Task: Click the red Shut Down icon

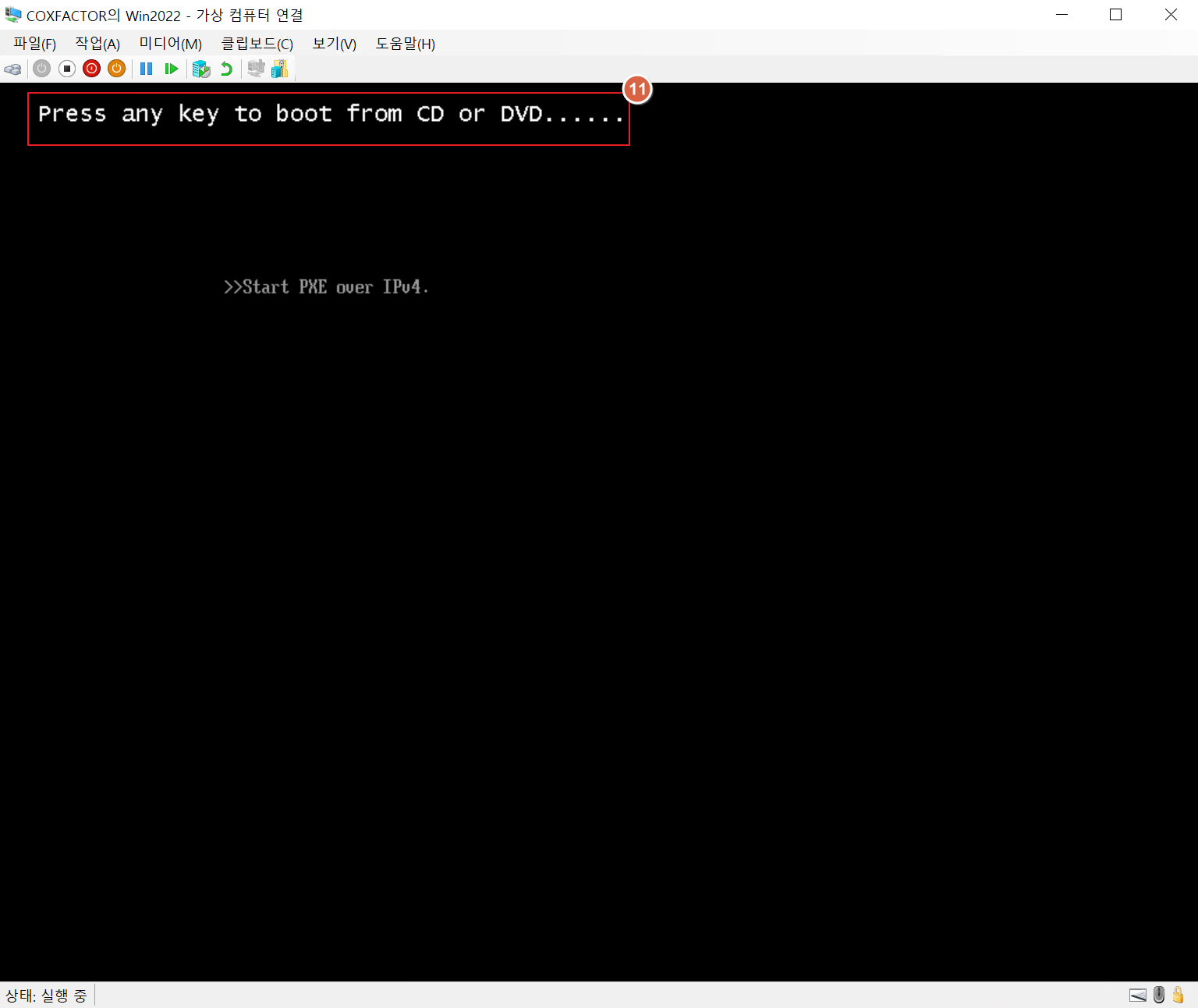Action: click(92, 69)
